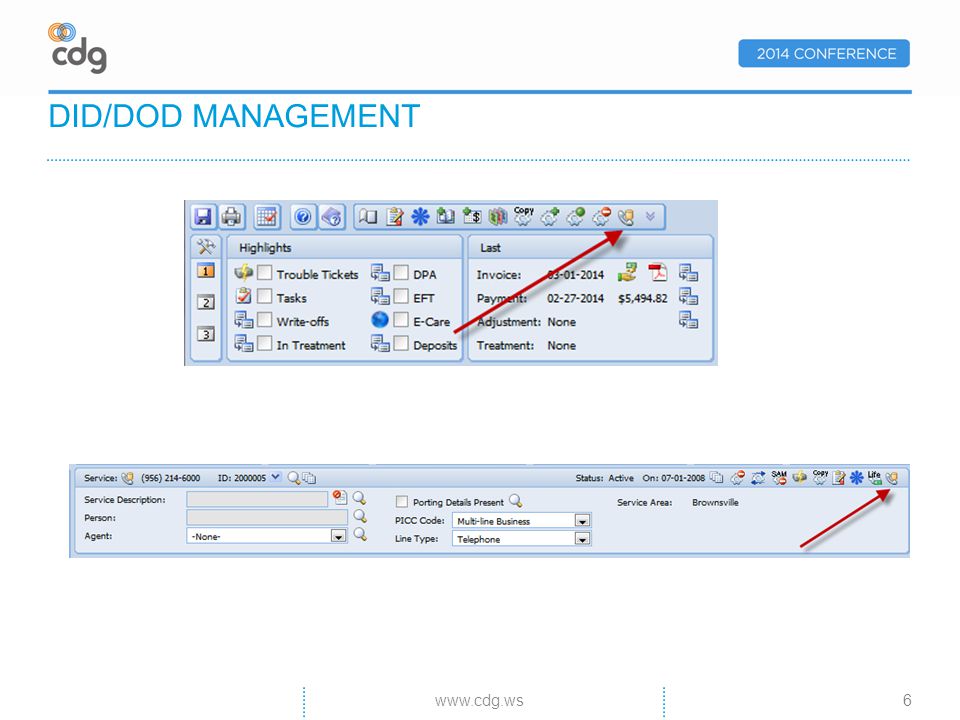
Task: Click the Print icon
Action: (231, 216)
